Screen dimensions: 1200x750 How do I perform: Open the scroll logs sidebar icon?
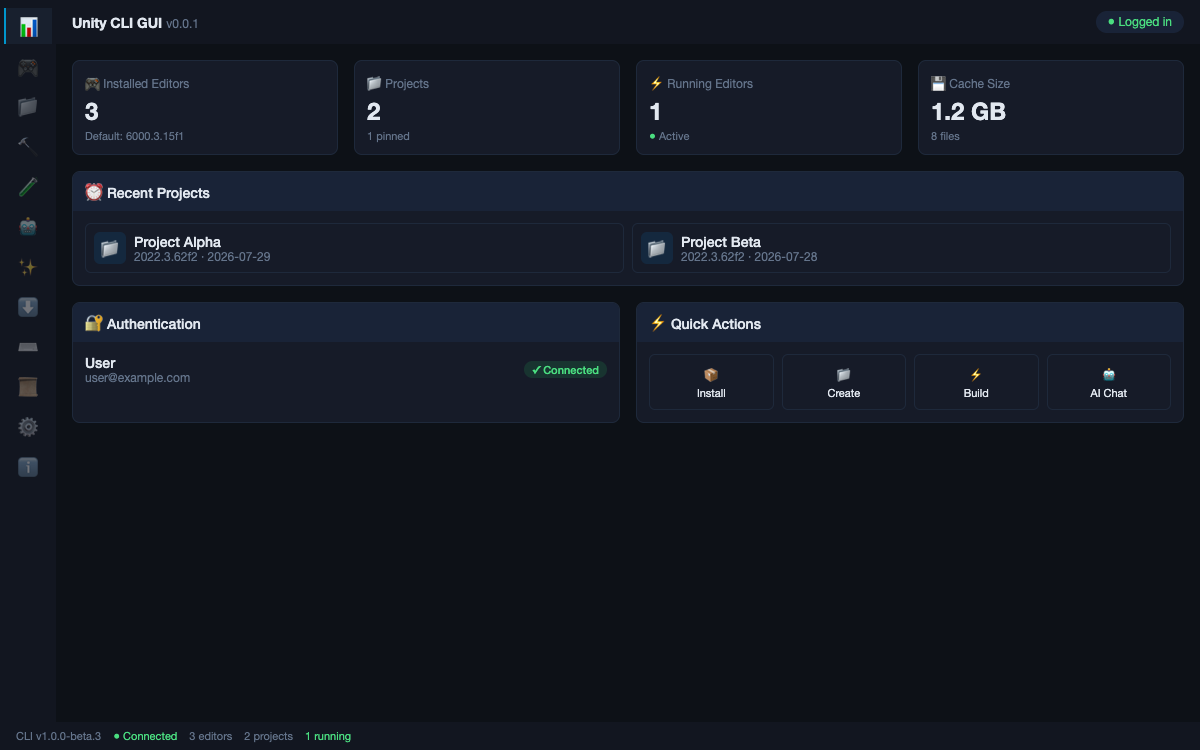click(x=28, y=386)
